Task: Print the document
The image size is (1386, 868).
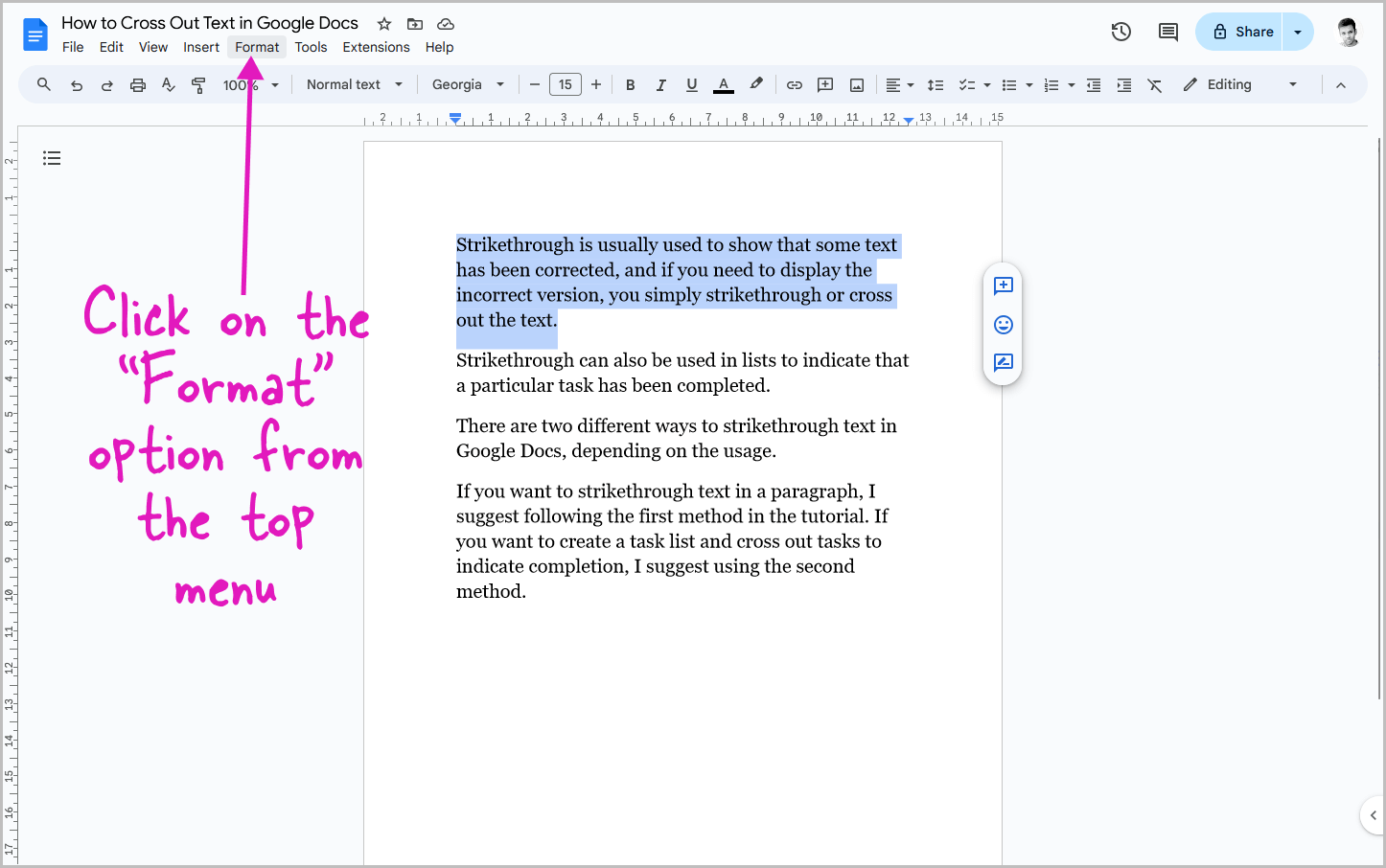Action: (x=138, y=84)
